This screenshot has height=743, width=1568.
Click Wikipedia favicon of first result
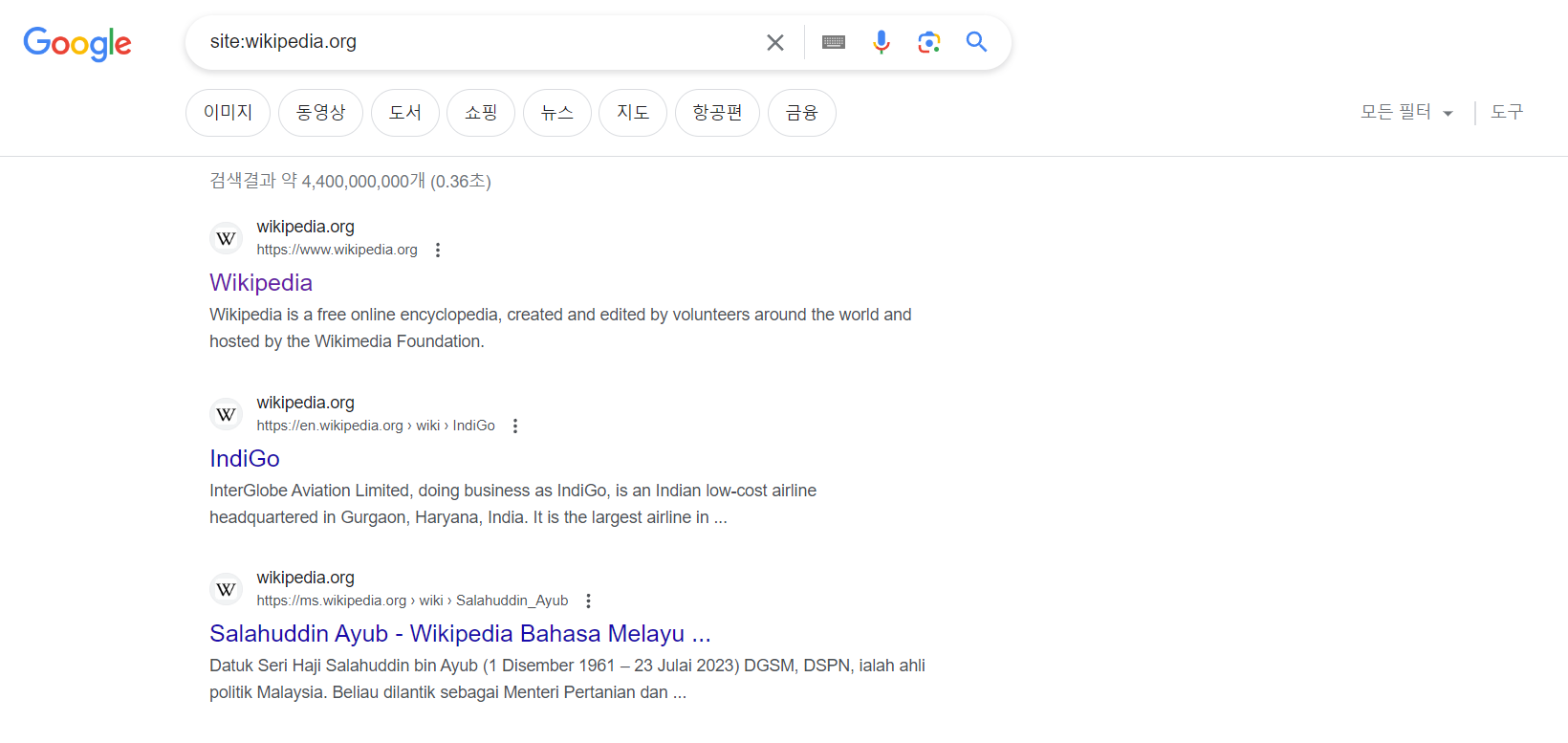227,238
